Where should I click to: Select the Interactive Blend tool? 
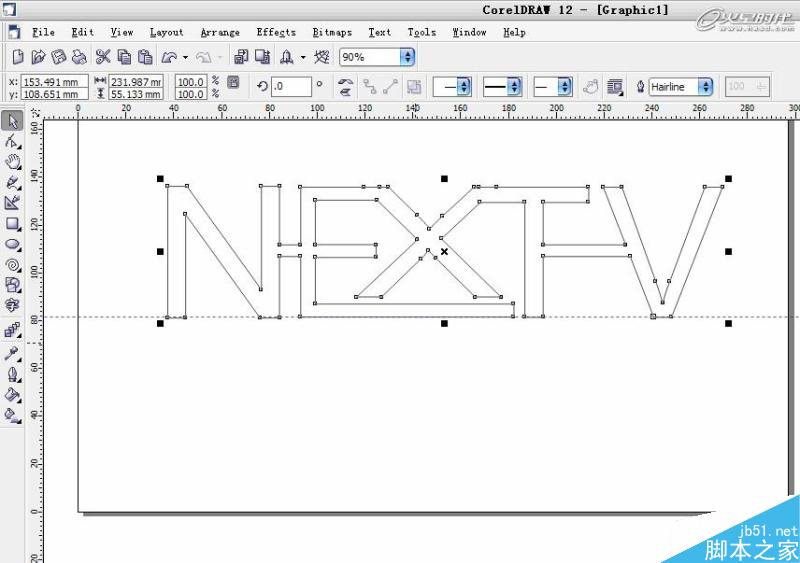coord(12,330)
